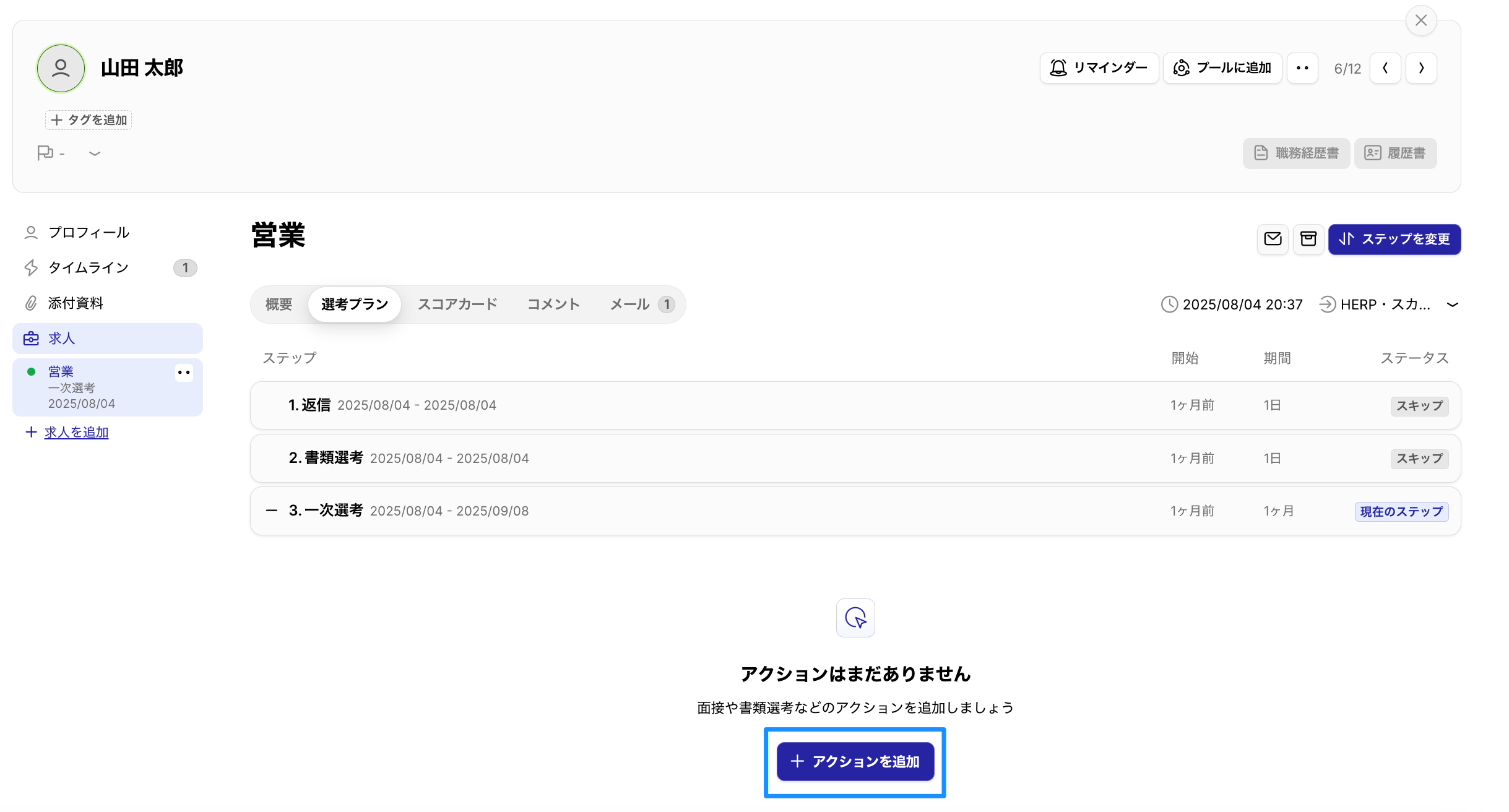This screenshot has width=1509, height=812.
Task: Click the アクションを追加 button
Action: coord(855,761)
